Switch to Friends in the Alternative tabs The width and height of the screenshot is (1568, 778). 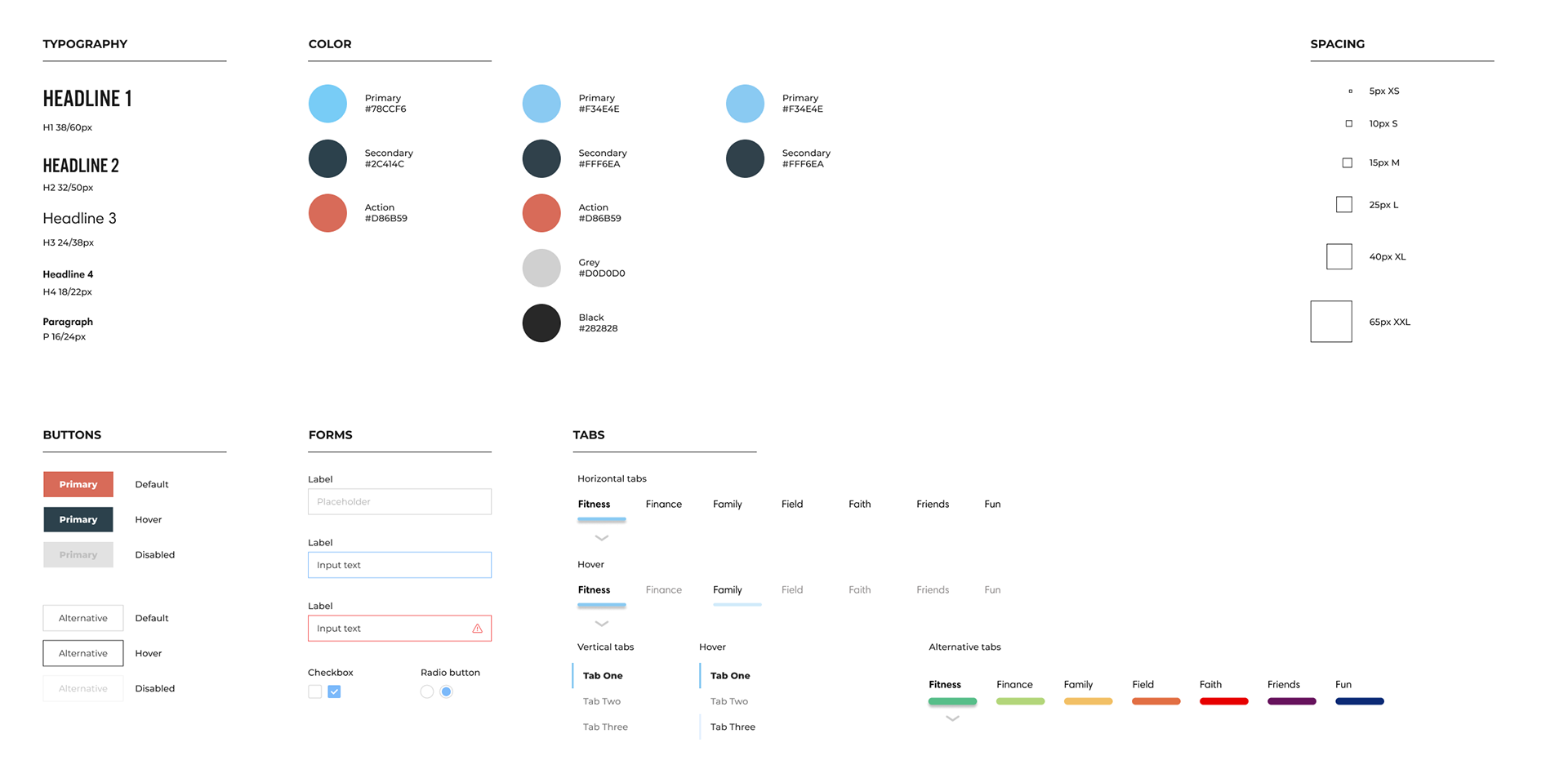tap(1284, 685)
